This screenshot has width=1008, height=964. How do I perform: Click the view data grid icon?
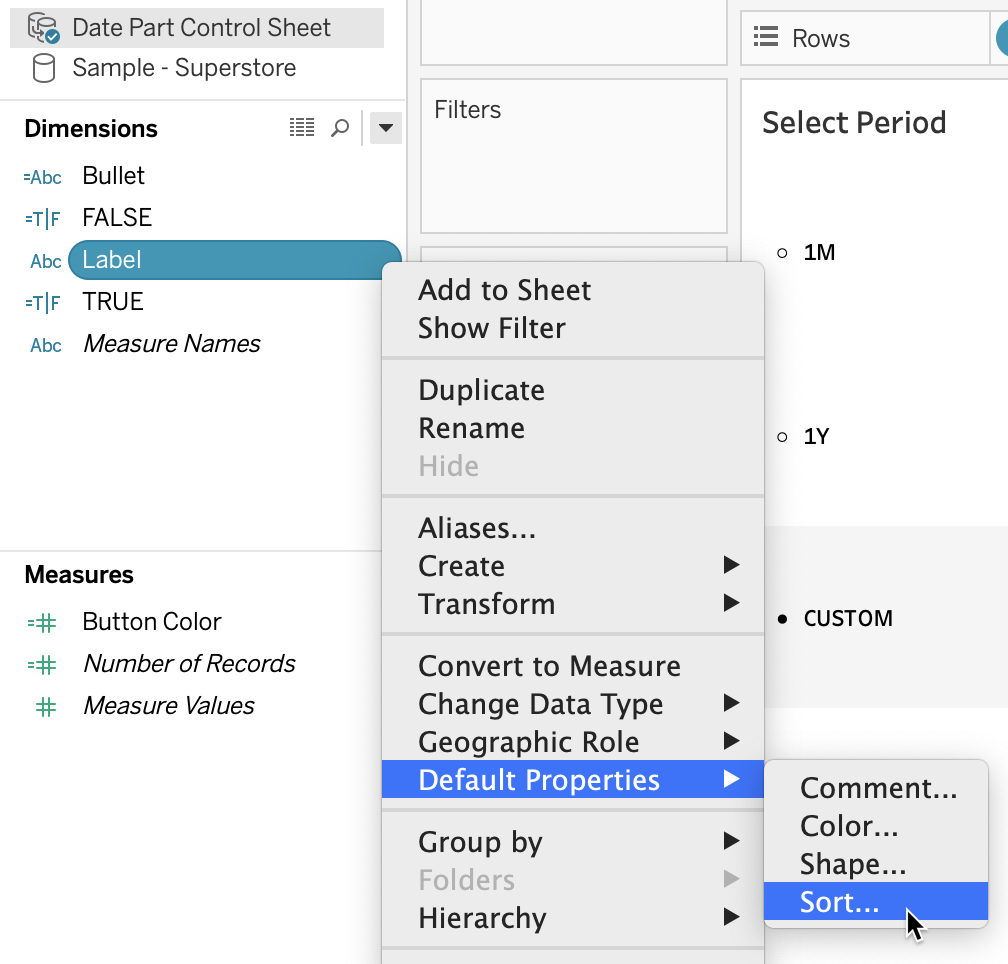(x=301, y=128)
